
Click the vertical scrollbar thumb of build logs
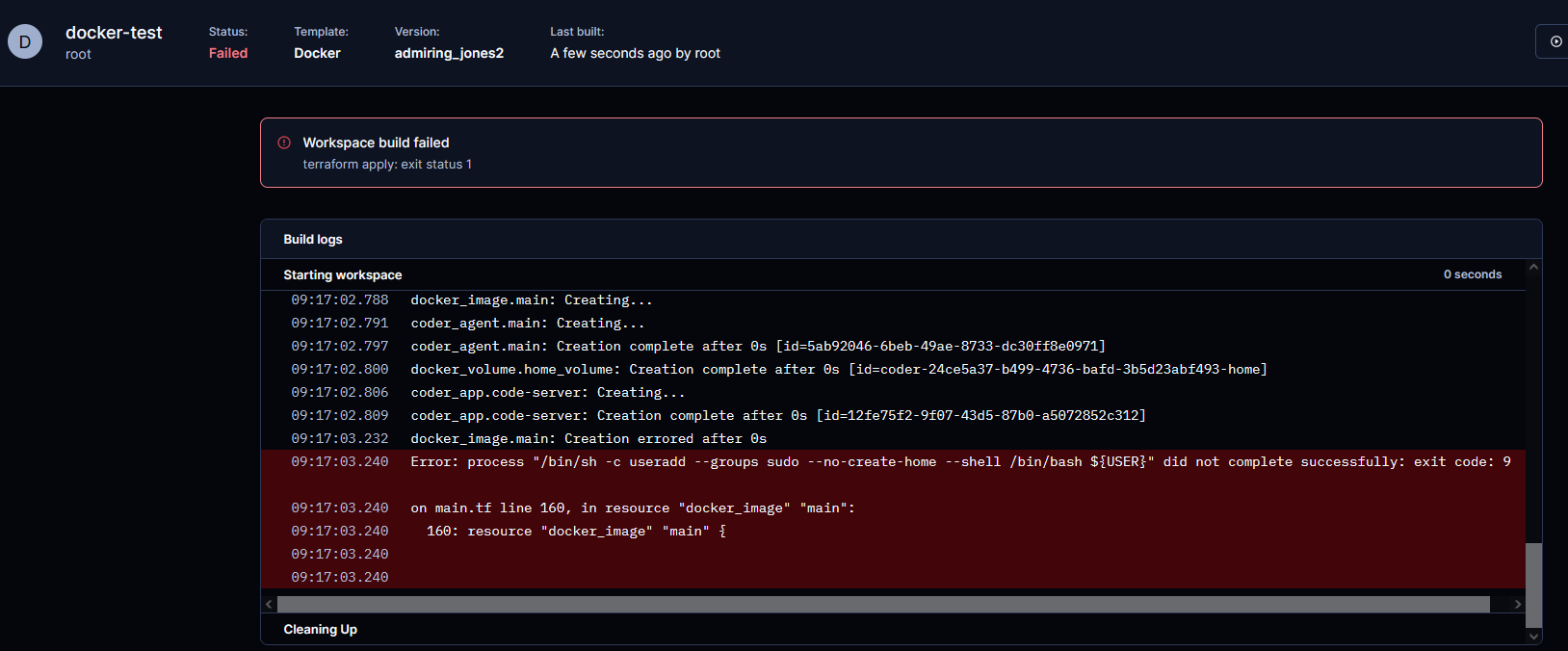tap(1533, 585)
